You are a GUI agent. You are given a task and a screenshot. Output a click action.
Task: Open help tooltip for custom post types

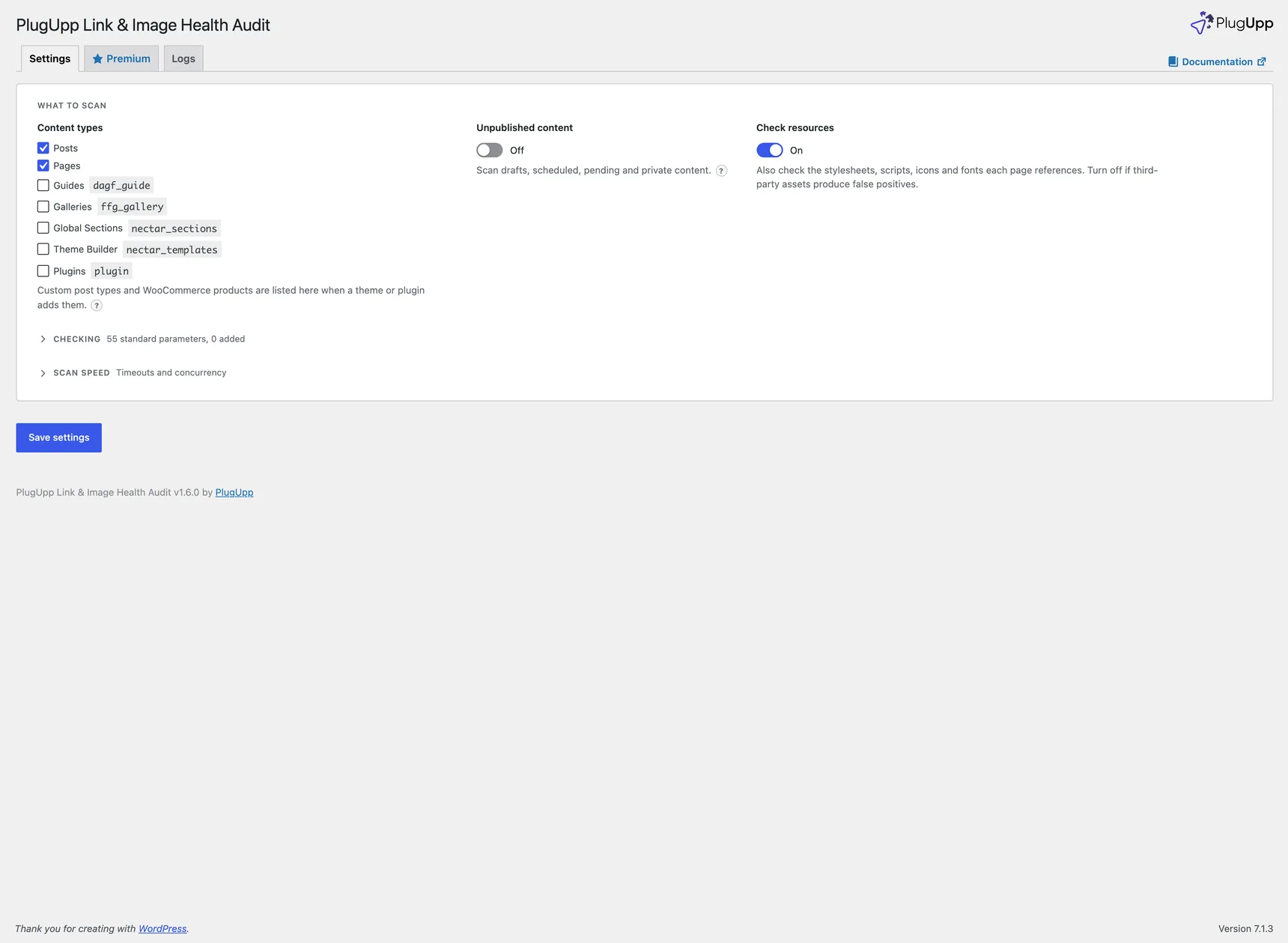point(97,306)
